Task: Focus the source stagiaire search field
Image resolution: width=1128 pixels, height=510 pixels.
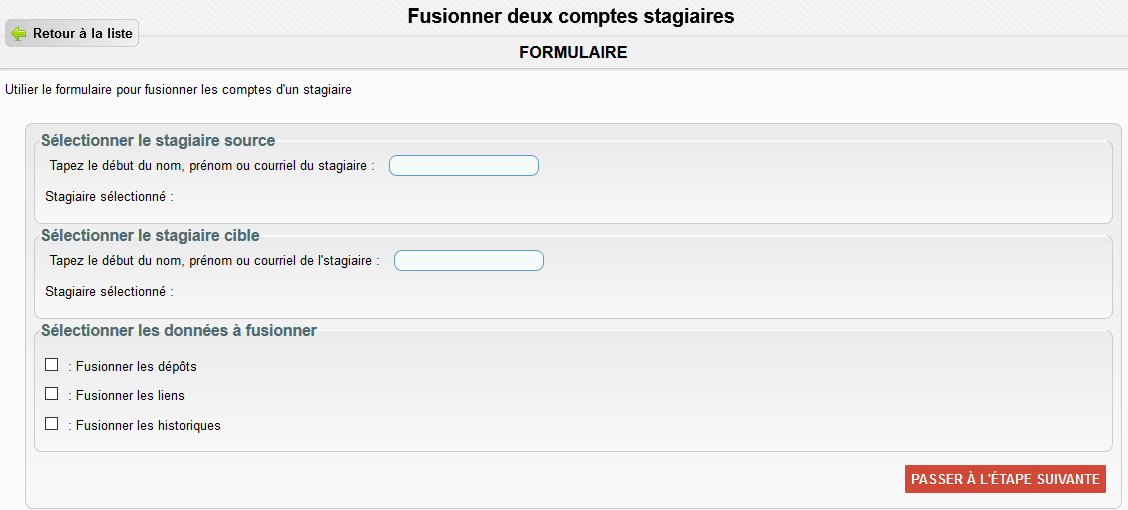Action: [464, 166]
